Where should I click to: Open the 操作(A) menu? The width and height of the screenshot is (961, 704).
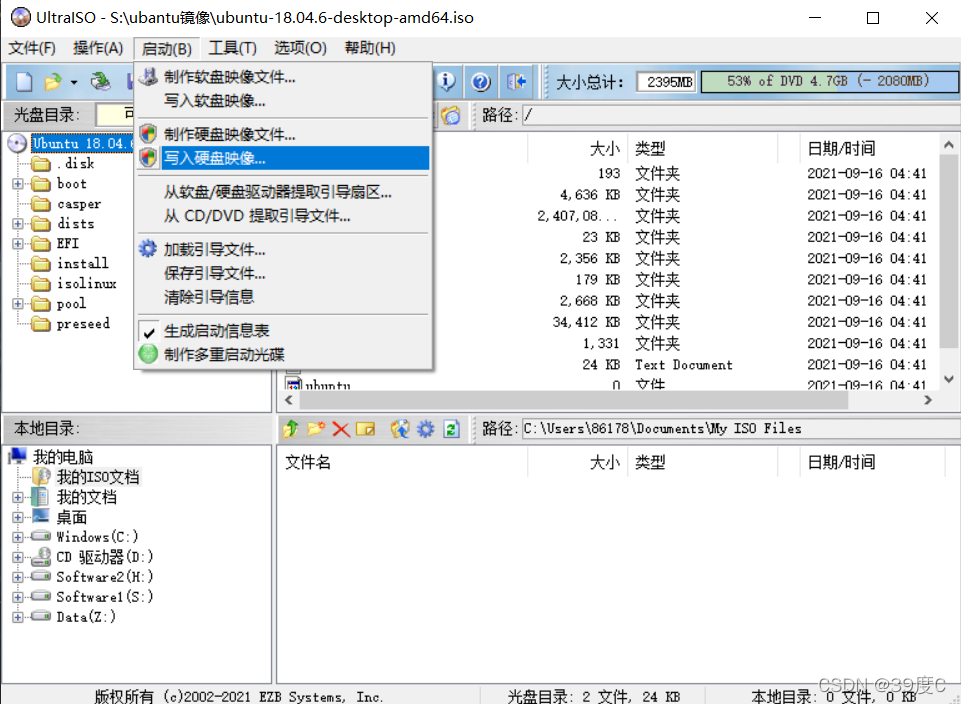[98, 48]
